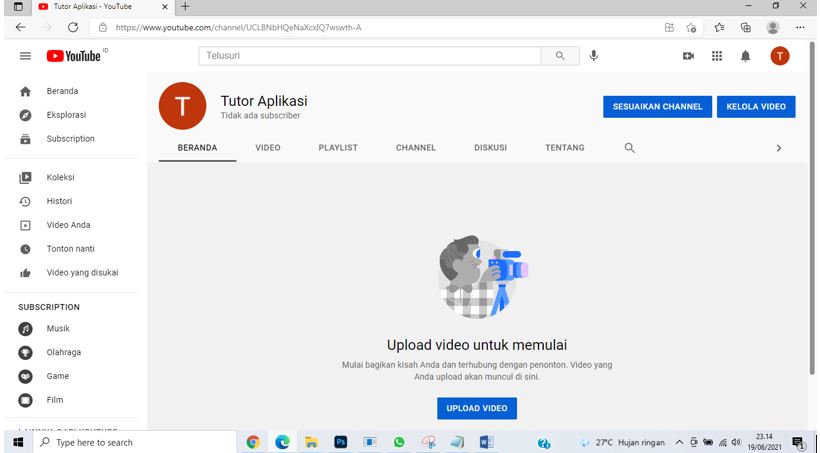Switch to the VIDEO tab
Image resolution: width=820 pixels, height=453 pixels.
pos(268,148)
